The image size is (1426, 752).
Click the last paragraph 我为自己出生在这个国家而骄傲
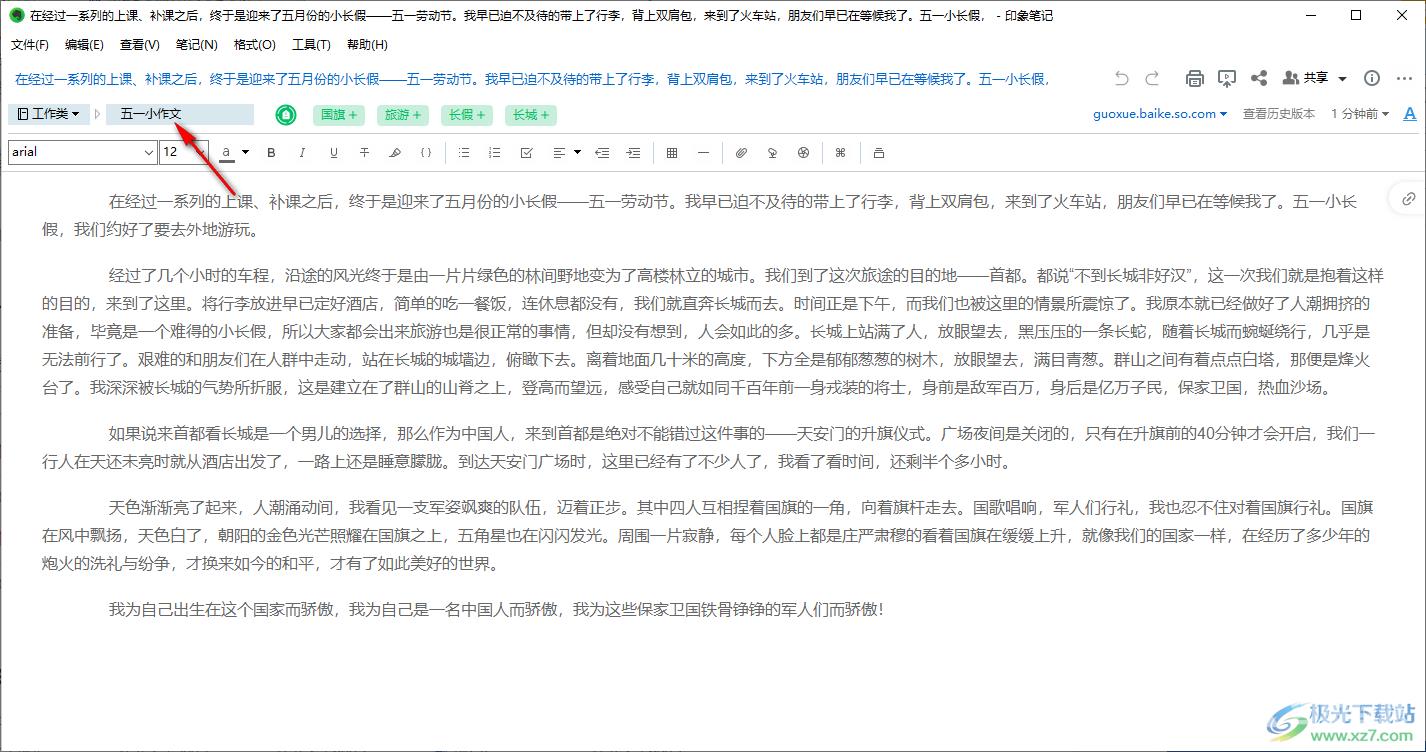pos(497,608)
